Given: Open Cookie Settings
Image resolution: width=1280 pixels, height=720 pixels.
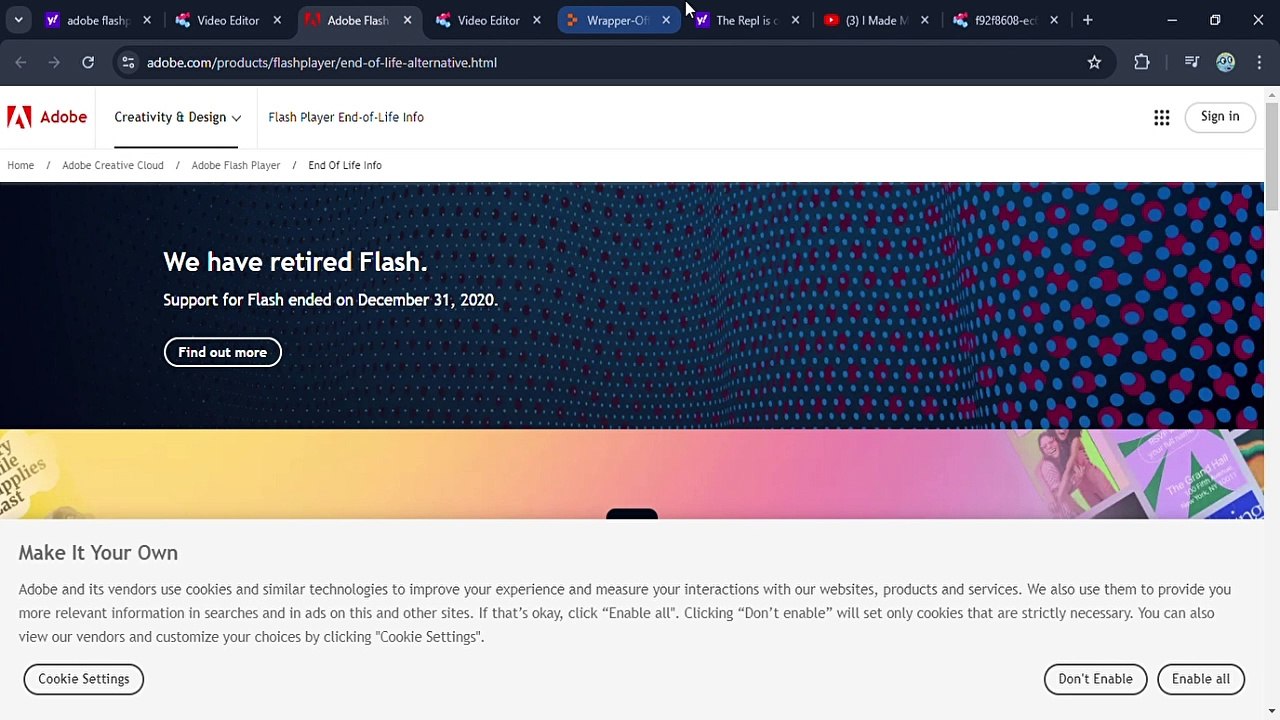Looking at the screenshot, I should [84, 679].
